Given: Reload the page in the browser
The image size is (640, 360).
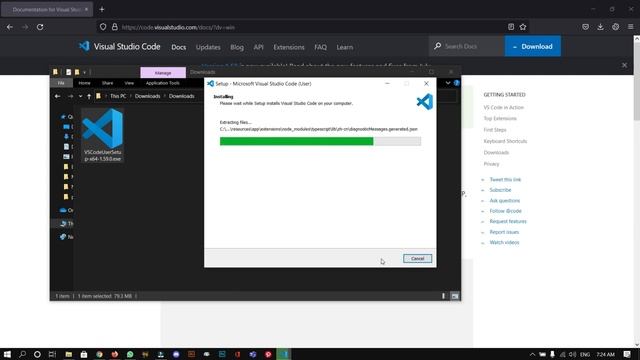Looking at the screenshot, I should (x=40, y=27).
